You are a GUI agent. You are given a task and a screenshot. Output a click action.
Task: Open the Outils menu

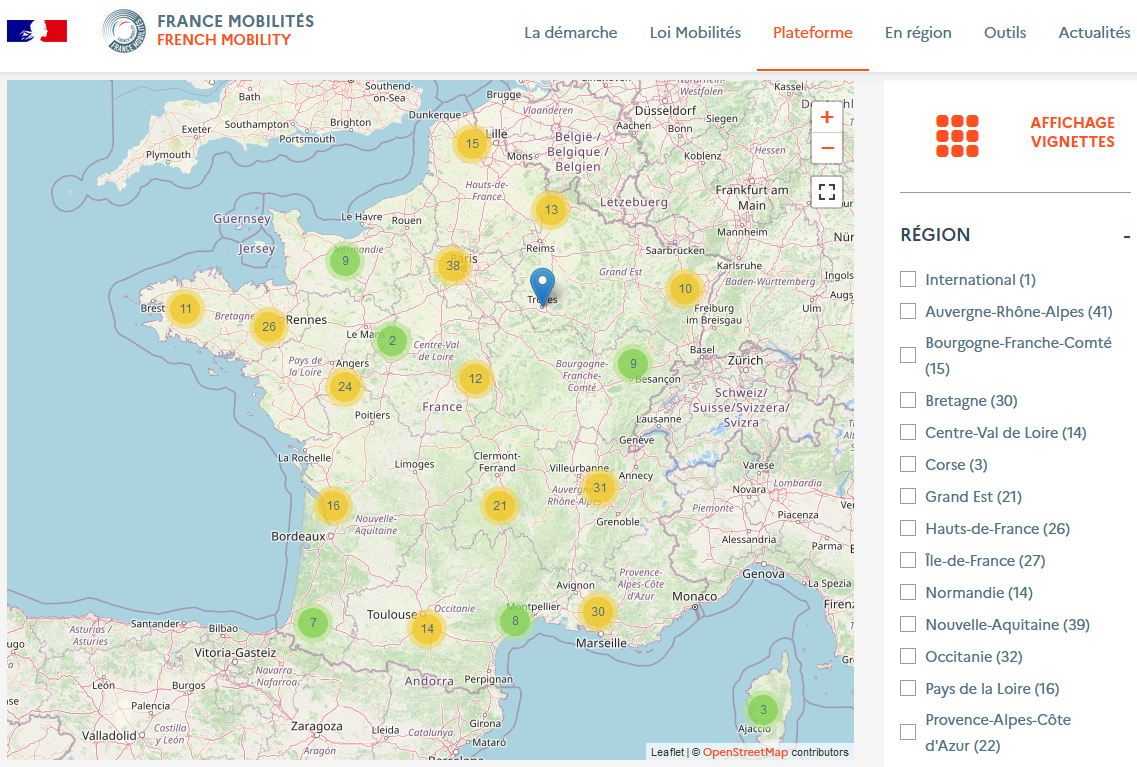click(x=1005, y=33)
